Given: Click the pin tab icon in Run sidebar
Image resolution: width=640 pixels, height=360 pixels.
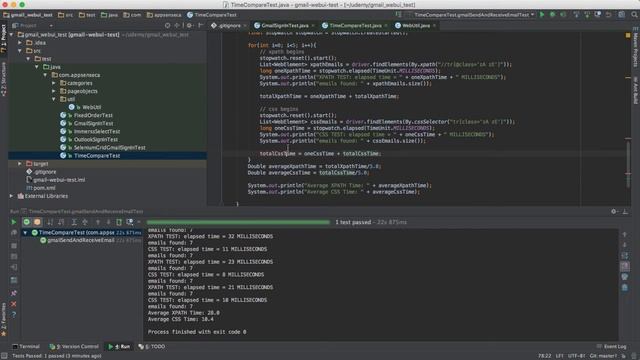Looking at the screenshot, I should point(13,293).
